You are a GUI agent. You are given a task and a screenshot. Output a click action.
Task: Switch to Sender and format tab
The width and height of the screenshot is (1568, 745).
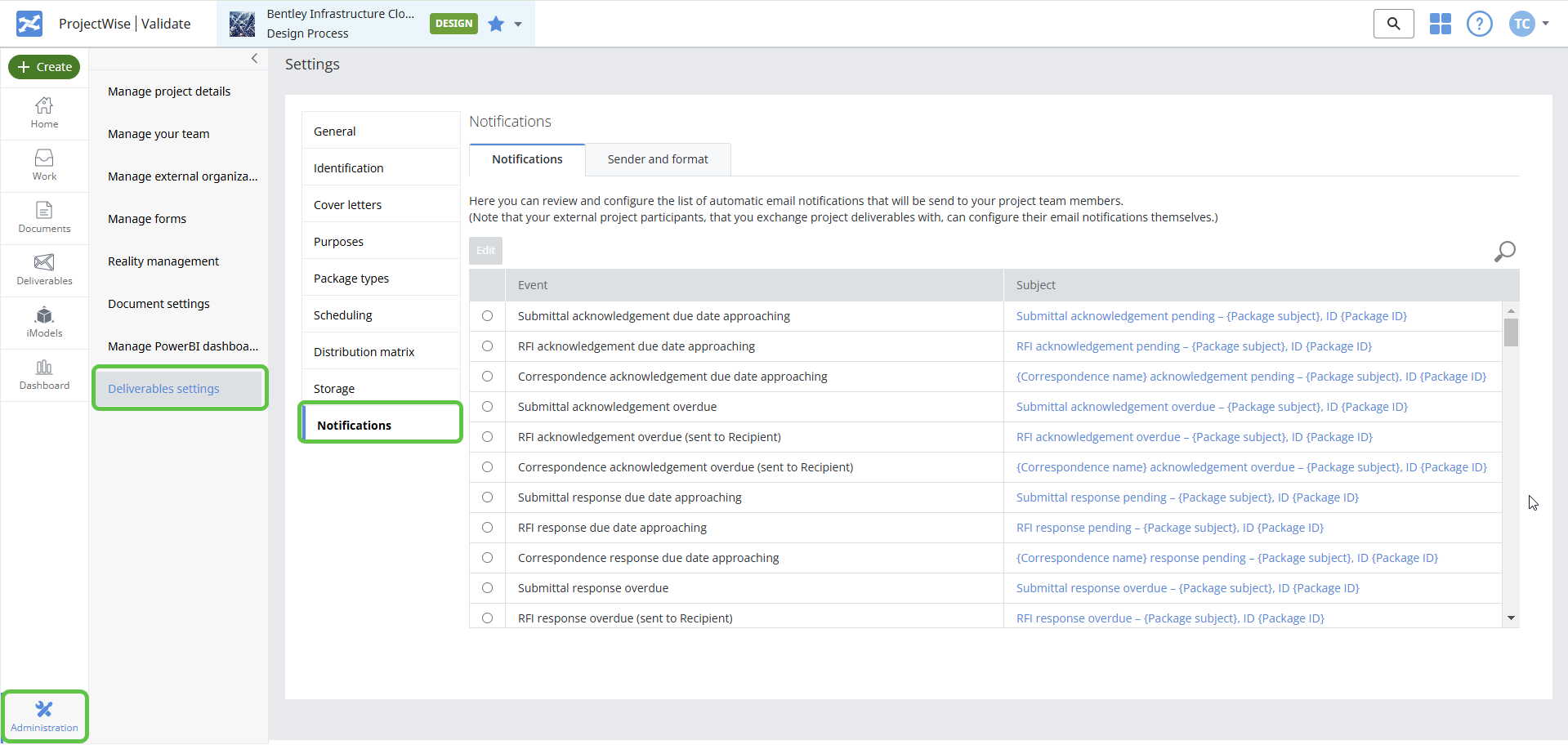658,159
